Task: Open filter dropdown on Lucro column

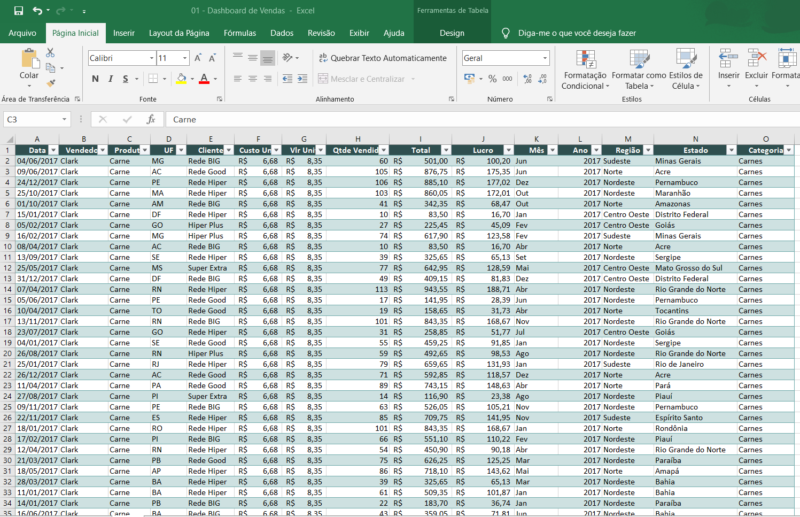Action: [509, 150]
